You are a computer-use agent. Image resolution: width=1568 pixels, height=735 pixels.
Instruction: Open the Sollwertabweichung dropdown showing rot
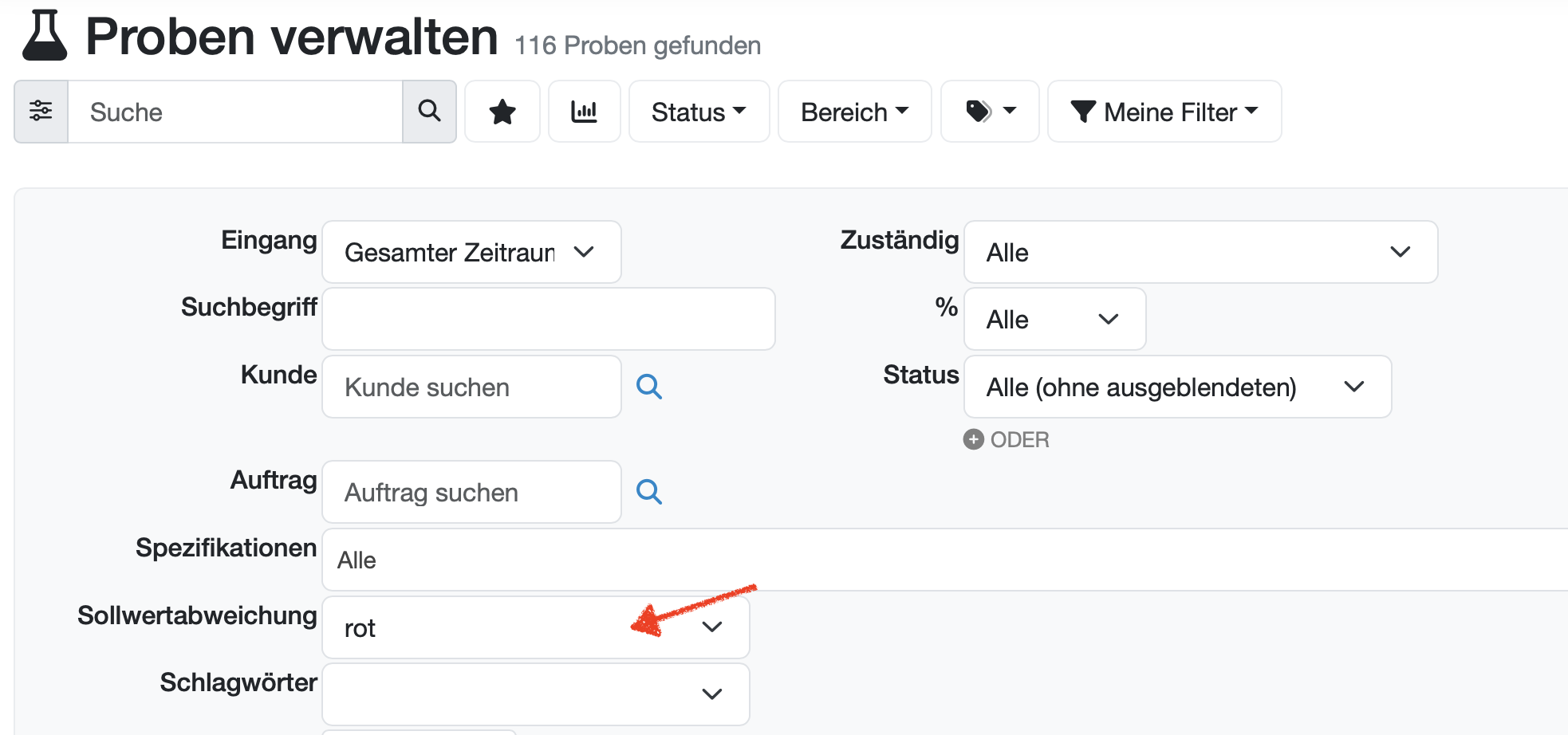[535, 627]
